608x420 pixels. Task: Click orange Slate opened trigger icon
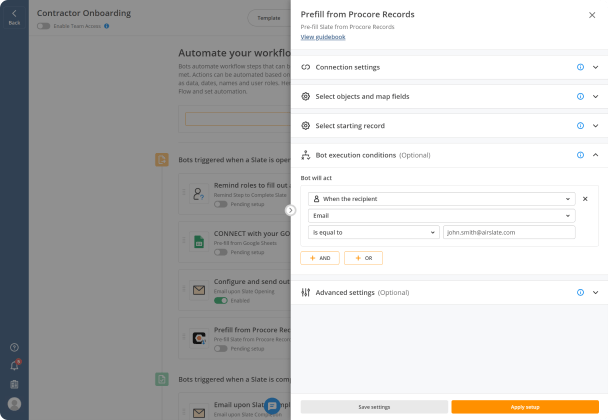(162, 159)
